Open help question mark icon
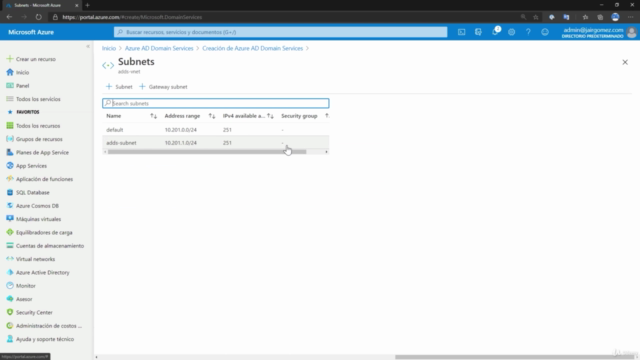Screen dimensions: 640x360 [x=528, y=32]
